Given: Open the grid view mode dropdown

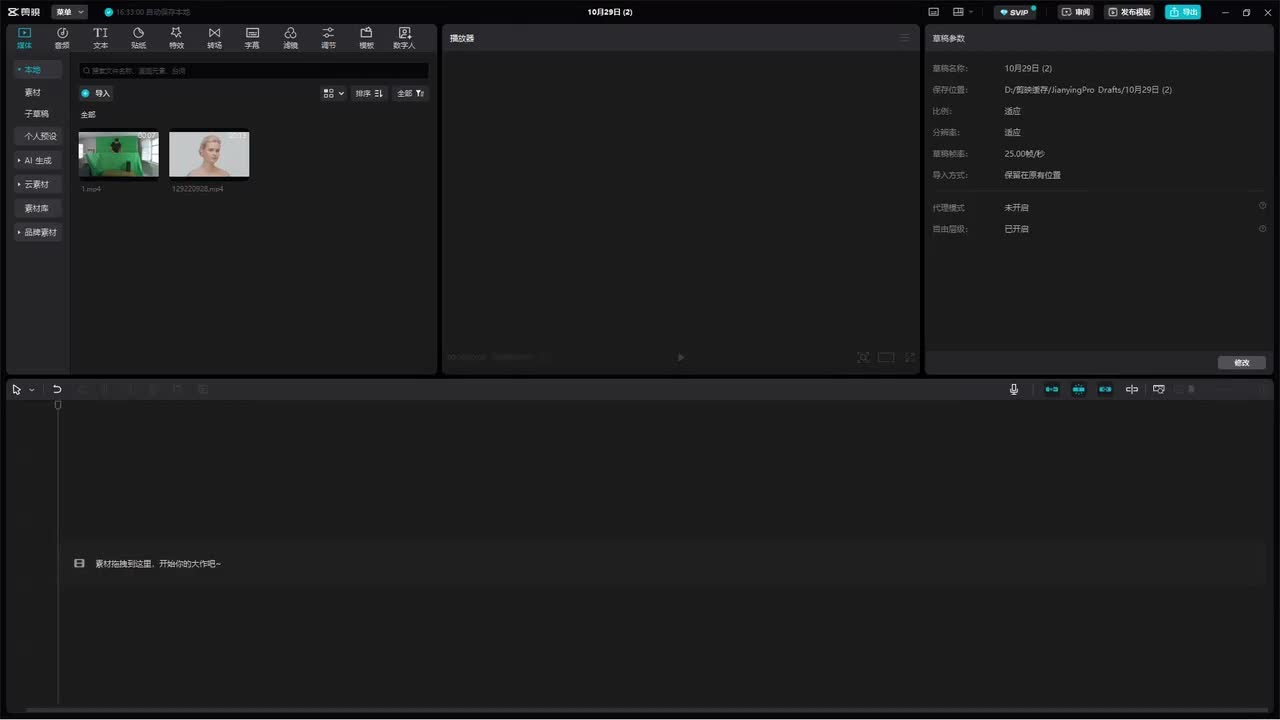Looking at the screenshot, I should pyautogui.click(x=333, y=93).
